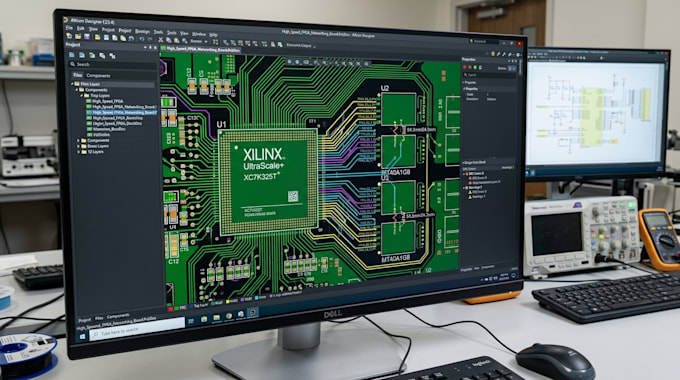The height and width of the screenshot is (380, 680).
Task: Collapse the Components folder node
Action: coord(77,90)
